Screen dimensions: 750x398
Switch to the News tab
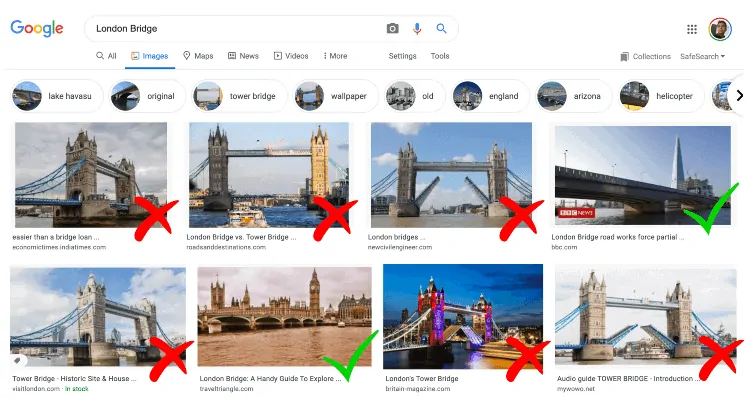(243, 56)
